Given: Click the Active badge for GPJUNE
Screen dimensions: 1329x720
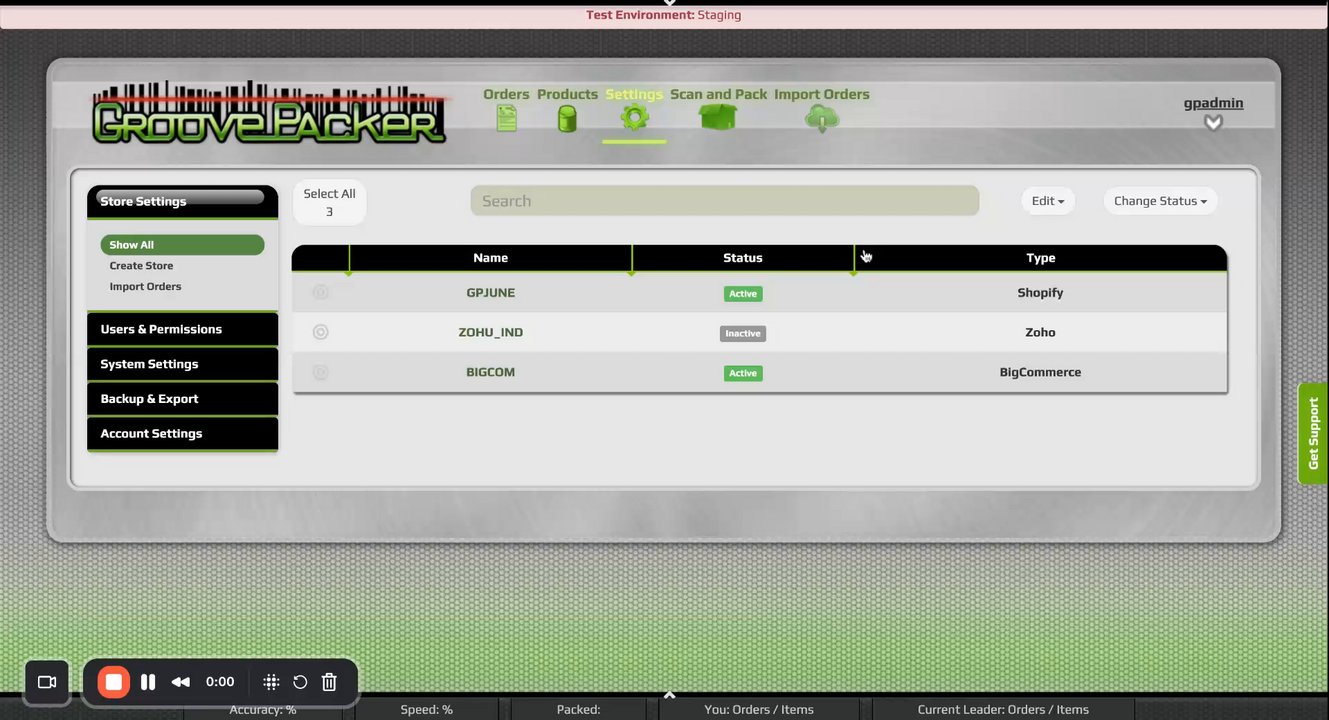Looking at the screenshot, I should [743, 294].
